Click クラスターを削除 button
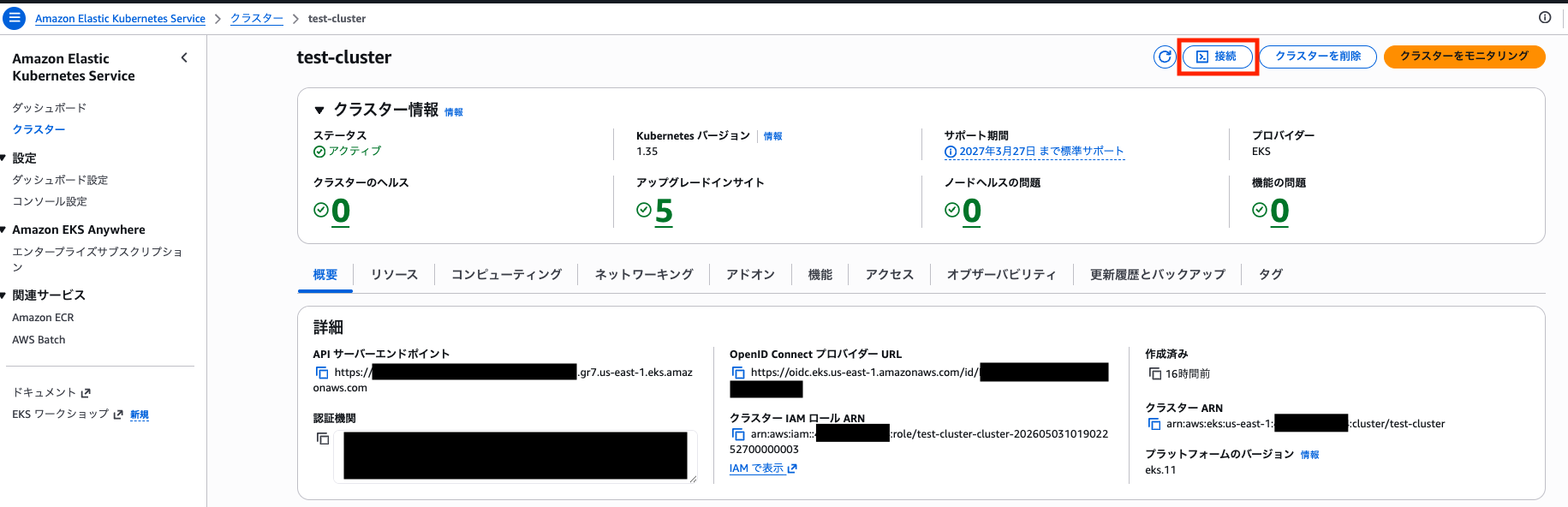 pyautogui.click(x=1318, y=57)
